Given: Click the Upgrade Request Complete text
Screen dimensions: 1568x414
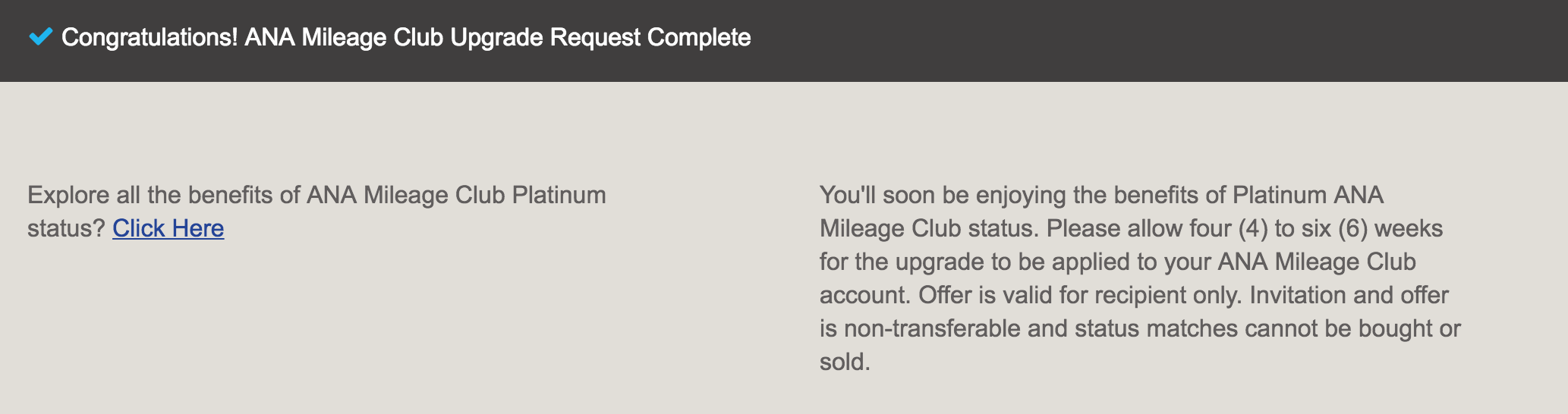Looking at the screenshot, I should pyautogui.click(x=600, y=37).
